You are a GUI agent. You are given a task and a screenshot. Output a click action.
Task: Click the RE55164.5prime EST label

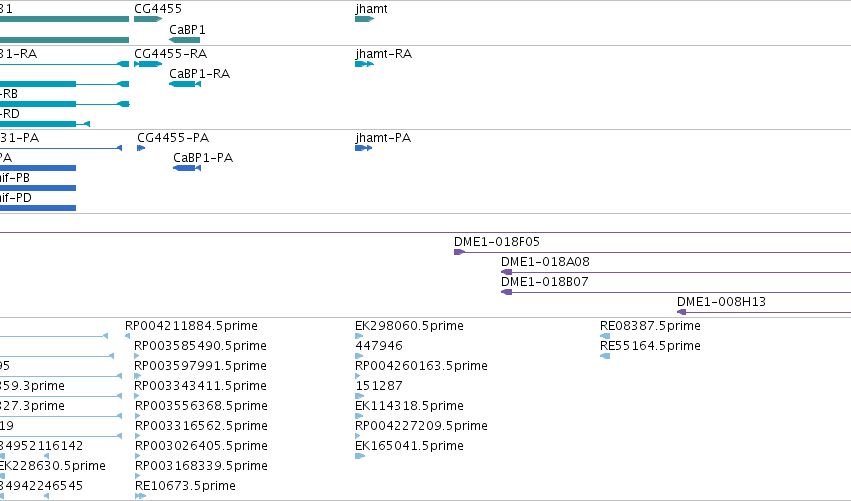coord(650,346)
